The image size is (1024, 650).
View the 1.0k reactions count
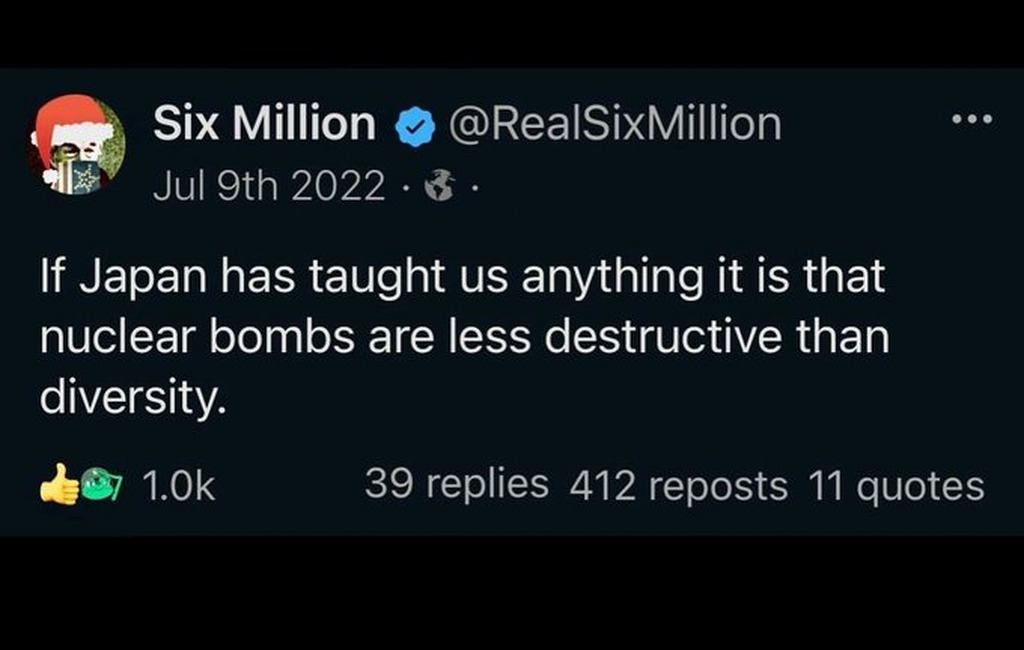pyautogui.click(x=178, y=486)
